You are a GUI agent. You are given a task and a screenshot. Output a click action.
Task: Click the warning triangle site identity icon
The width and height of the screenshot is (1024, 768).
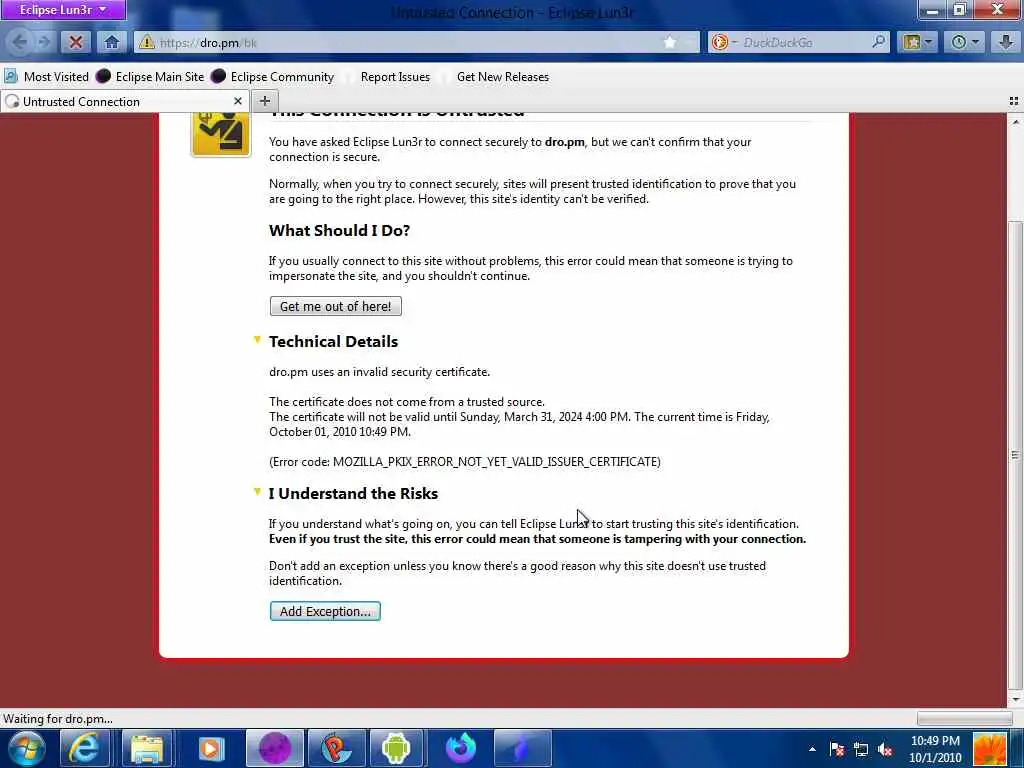point(147,42)
